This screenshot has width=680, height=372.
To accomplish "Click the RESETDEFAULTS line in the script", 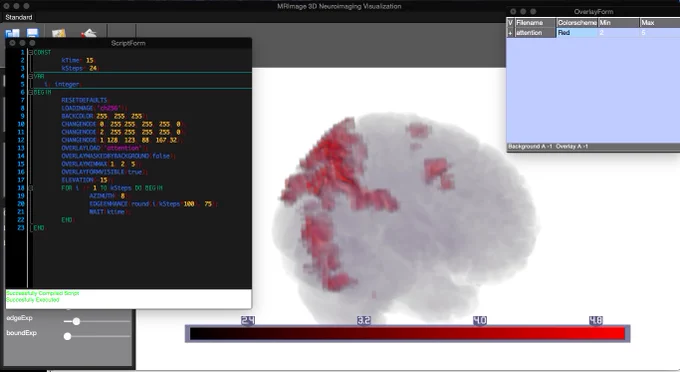I will tap(85, 100).
